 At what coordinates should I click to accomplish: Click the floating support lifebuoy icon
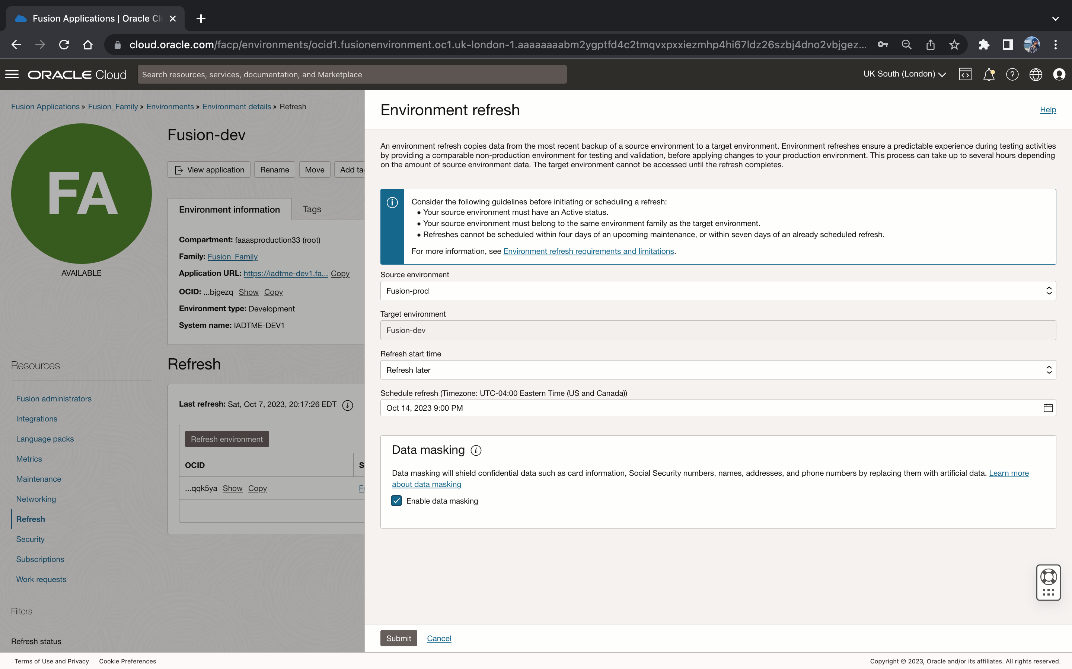1048,576
